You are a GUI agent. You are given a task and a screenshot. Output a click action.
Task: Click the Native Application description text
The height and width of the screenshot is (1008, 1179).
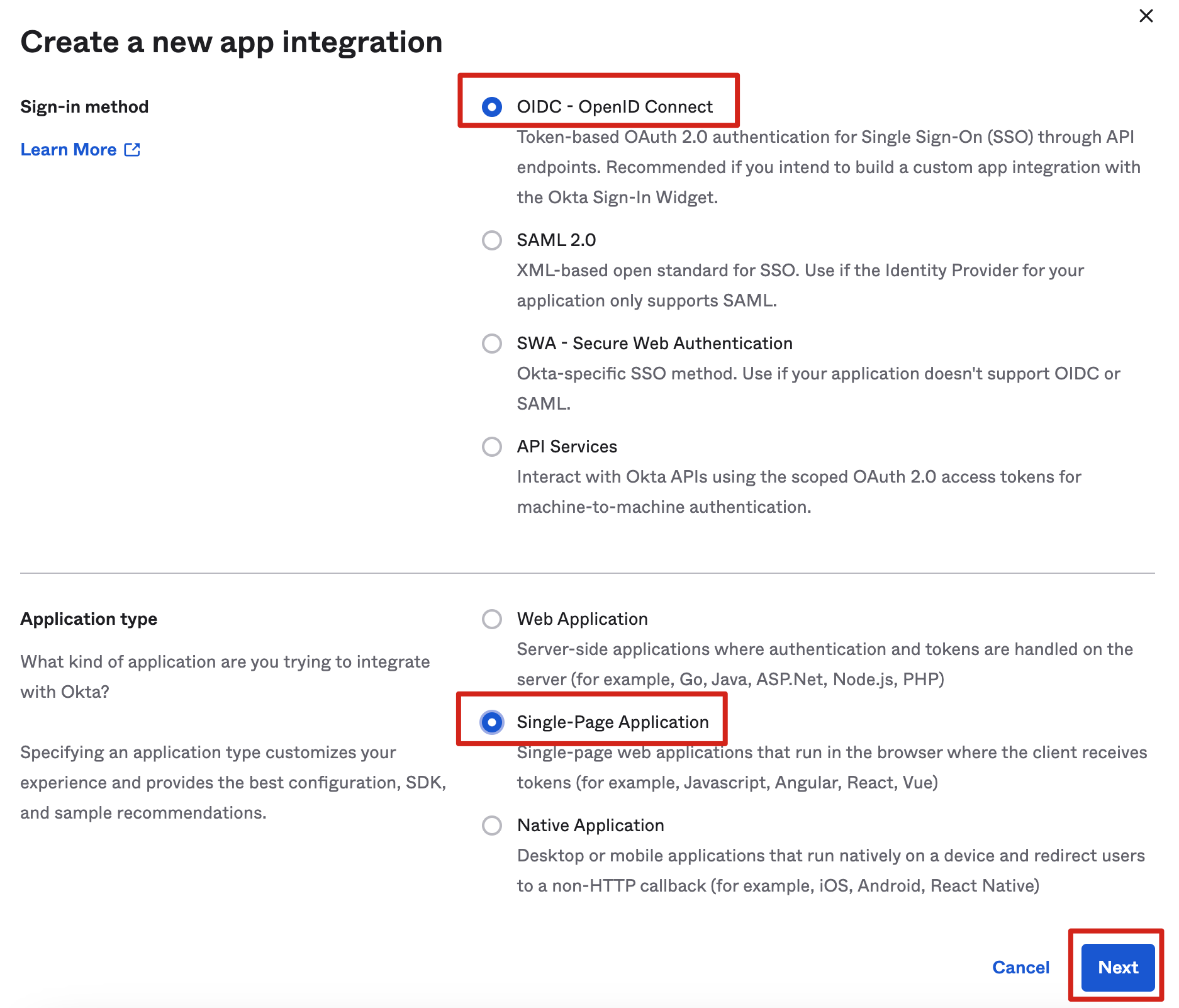[830, 870]
